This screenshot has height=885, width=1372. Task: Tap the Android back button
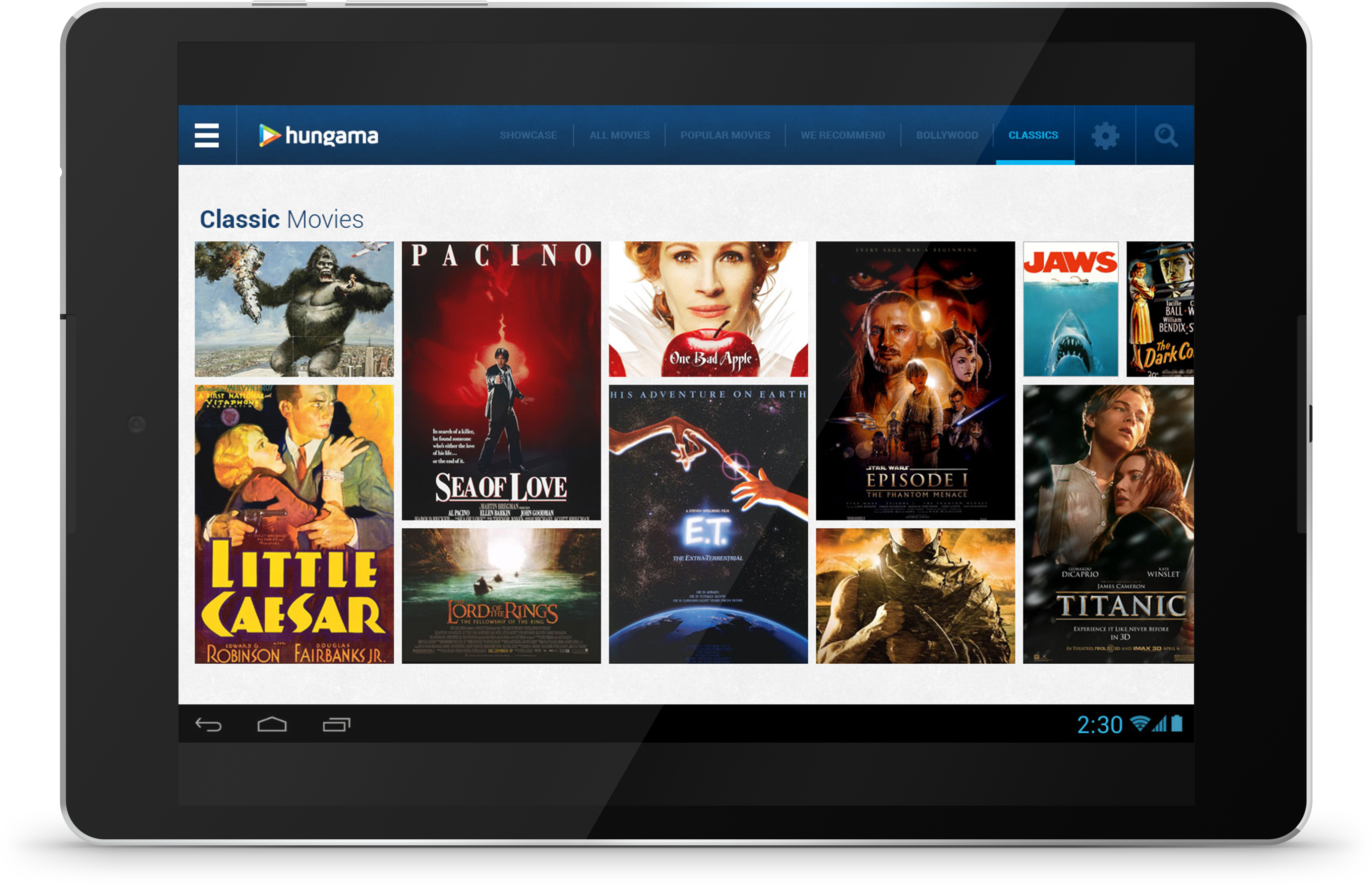208,725
